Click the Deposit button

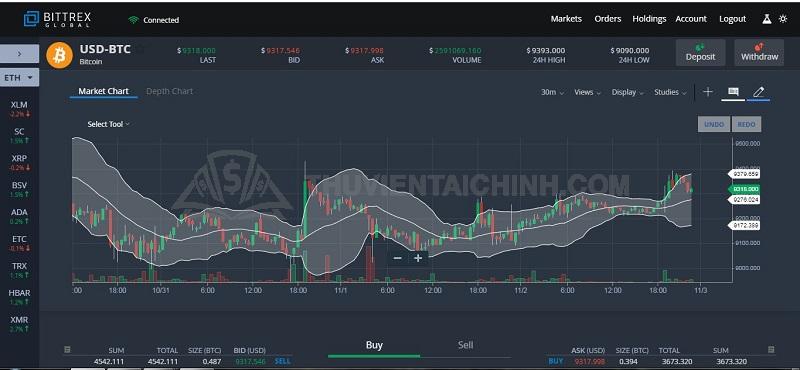[701, 53]
